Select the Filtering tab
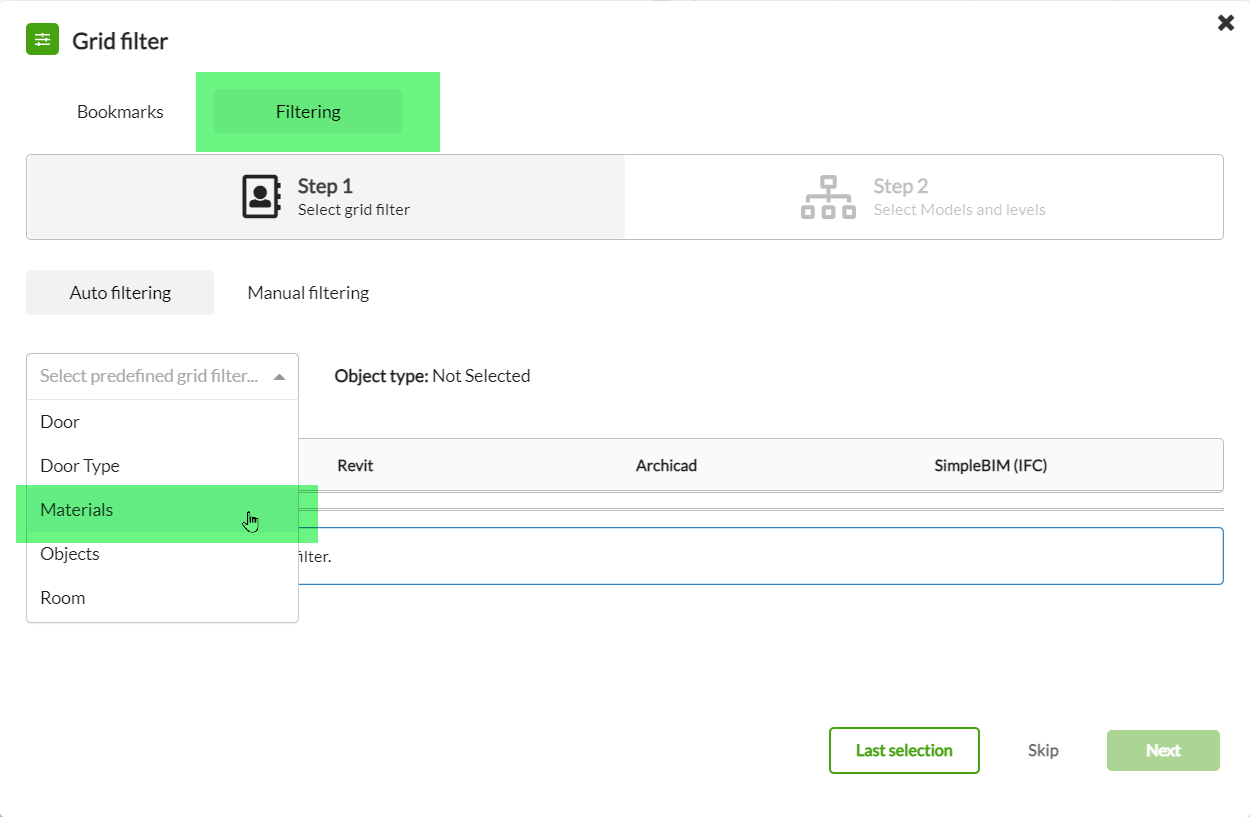The width and height of the screenshot is (1250, 817). [308, 112]
